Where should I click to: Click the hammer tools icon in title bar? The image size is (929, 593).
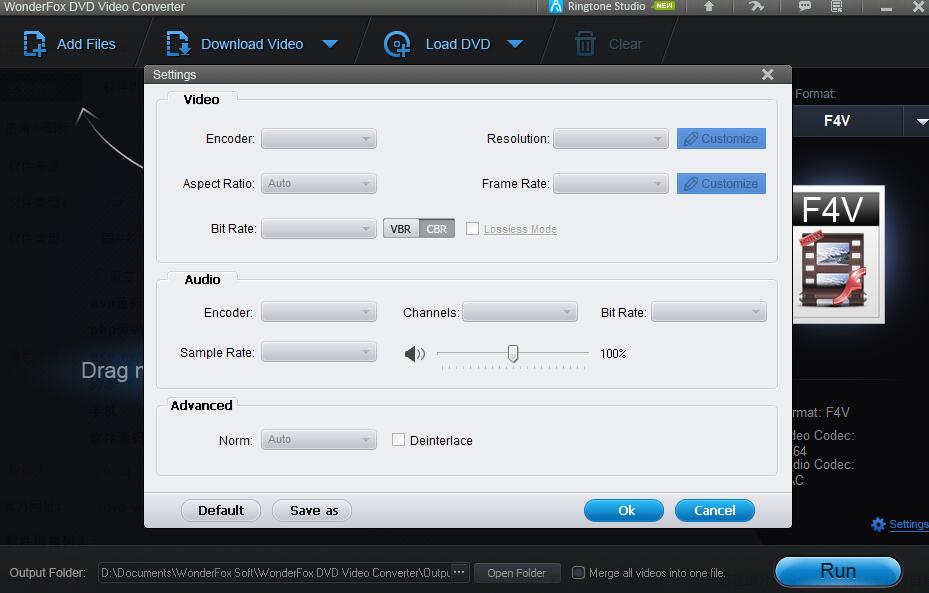pos(756,7)
